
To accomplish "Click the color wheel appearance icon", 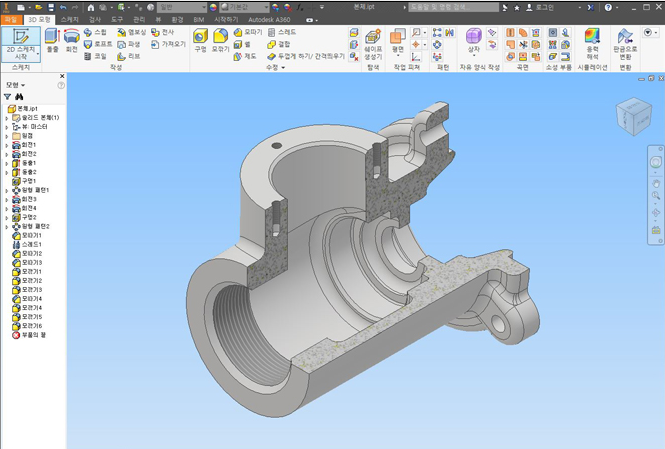I will [x=213, y=7].
